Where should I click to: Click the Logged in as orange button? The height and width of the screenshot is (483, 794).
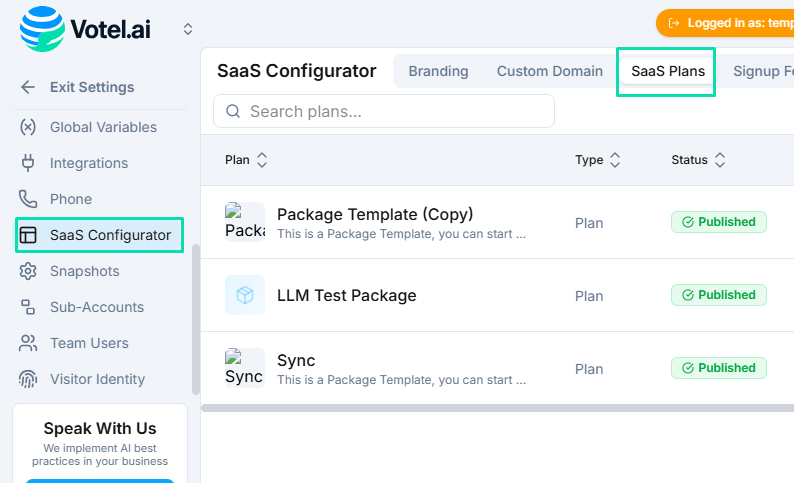[725, 23]
